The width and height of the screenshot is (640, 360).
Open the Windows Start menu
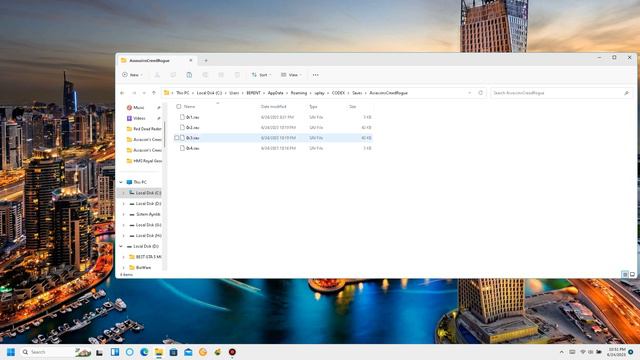coord(11,352)
